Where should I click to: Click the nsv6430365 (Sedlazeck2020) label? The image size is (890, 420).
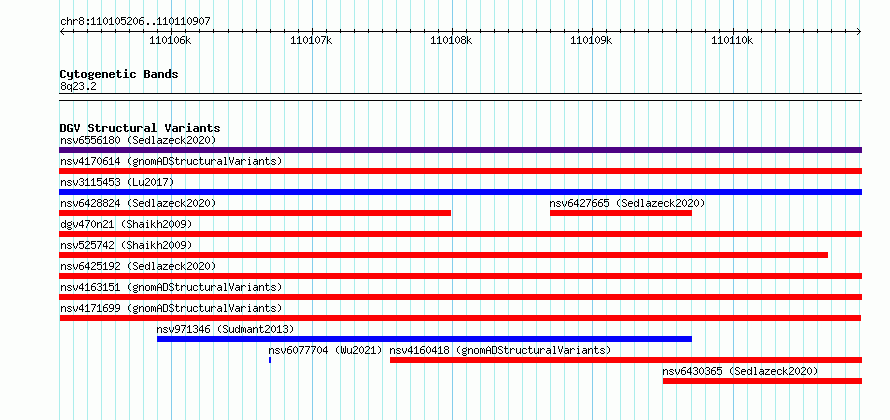[740, 371]
